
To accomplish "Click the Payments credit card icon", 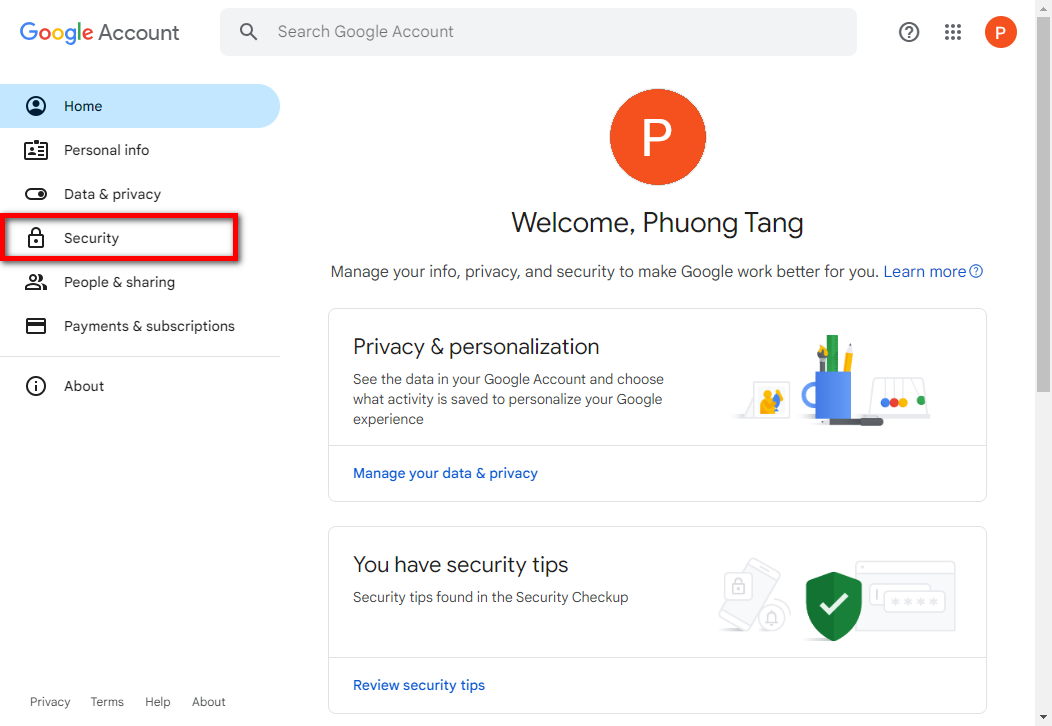I will (x=36, y=326).
